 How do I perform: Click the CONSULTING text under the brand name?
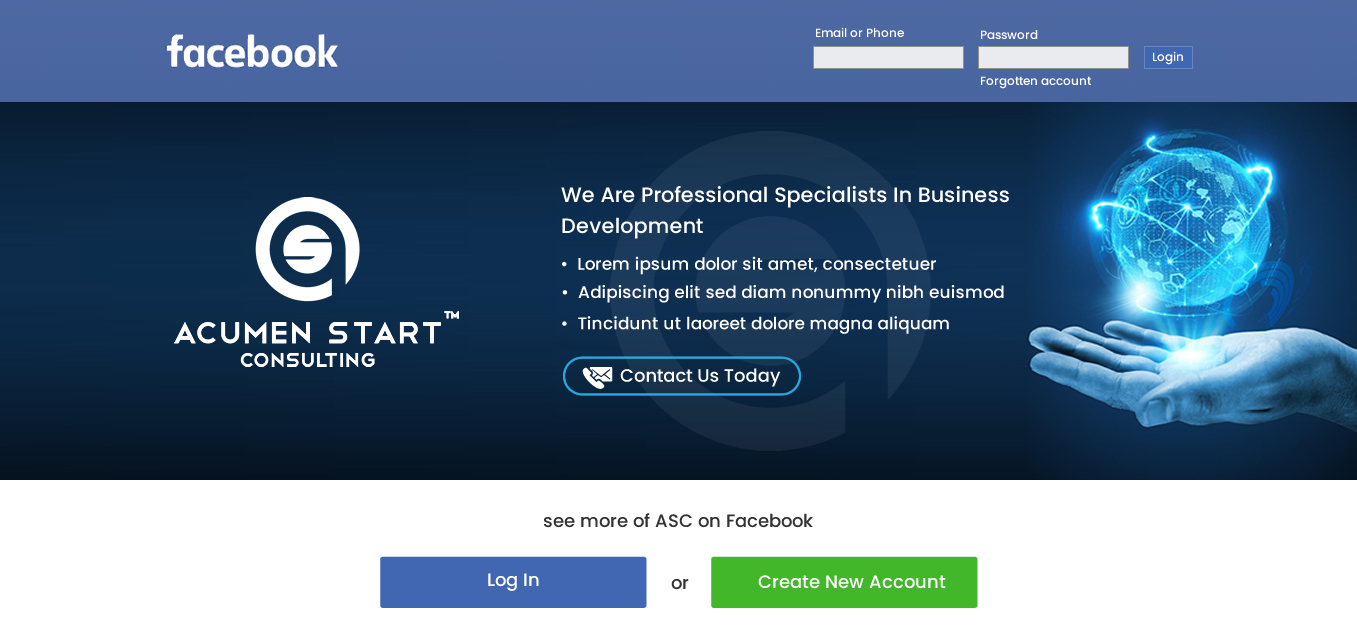(x=308, y=360)
